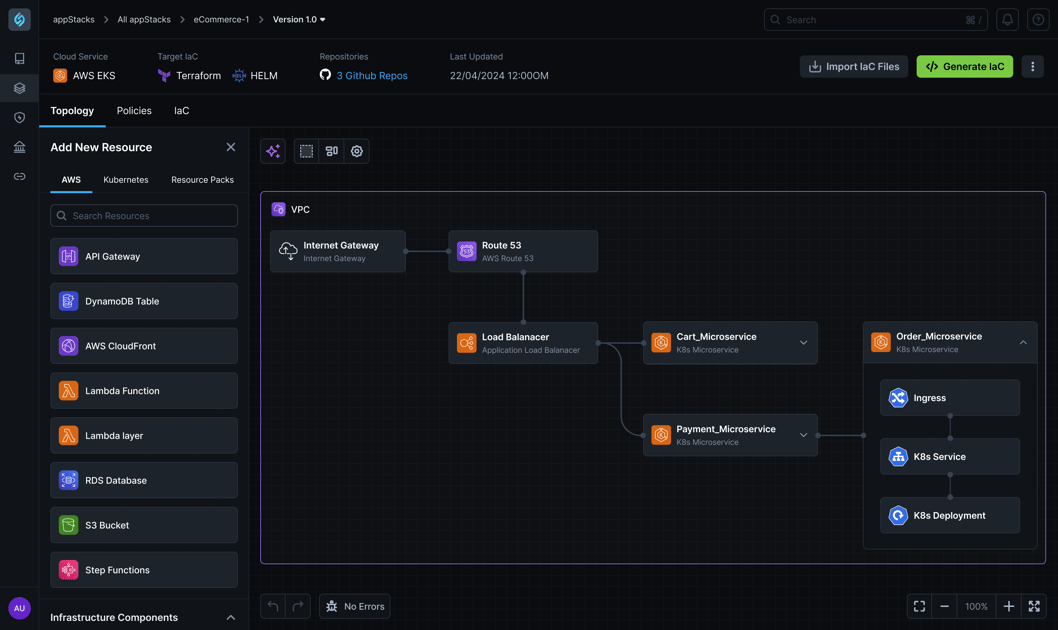Image resolution: width=1058 pixels, height=630 pixels.
Task: Open the AI assistant sparkles tool
Action: (x=272, y=150)
